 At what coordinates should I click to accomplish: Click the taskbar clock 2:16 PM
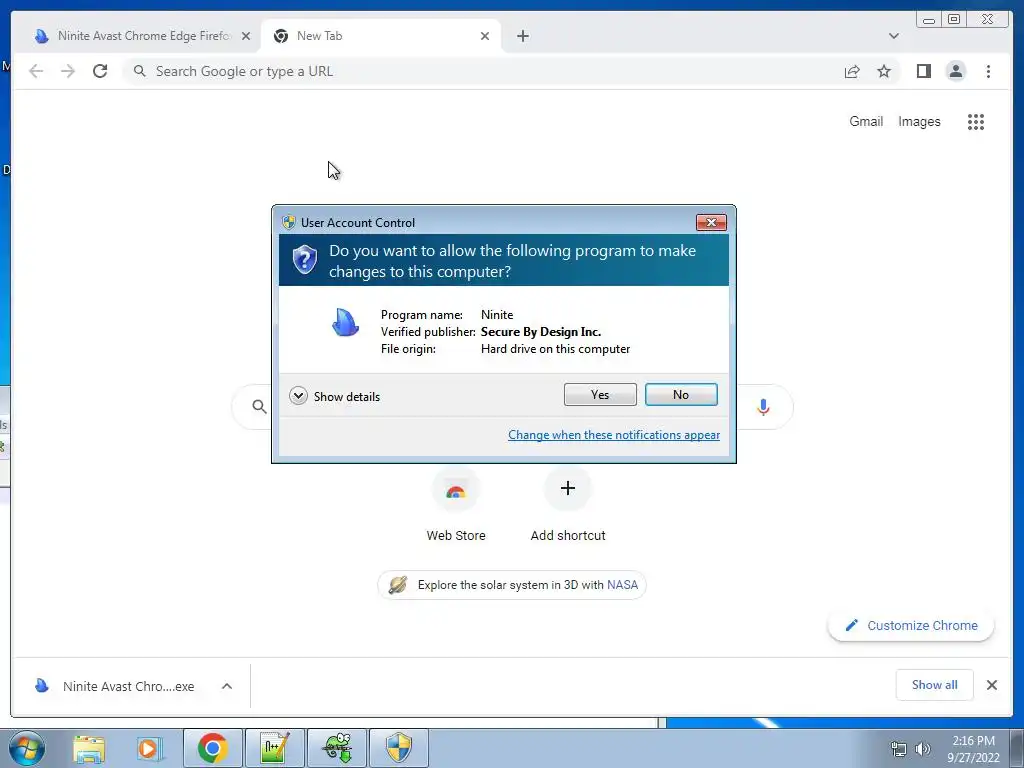pyautogui.click(x=973, y=749)
